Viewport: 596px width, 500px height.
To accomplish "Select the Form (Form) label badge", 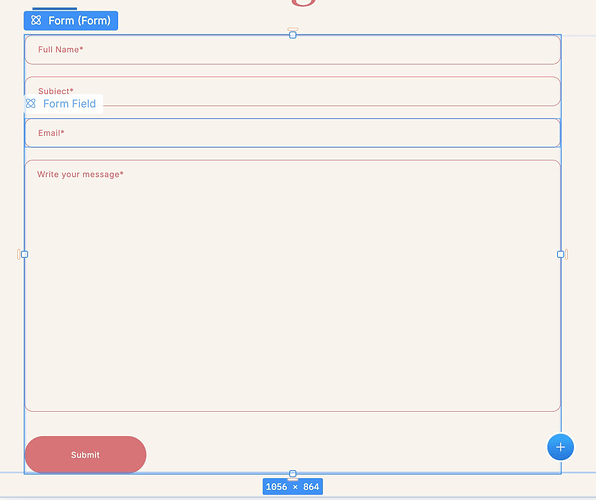I will point(71,21).
